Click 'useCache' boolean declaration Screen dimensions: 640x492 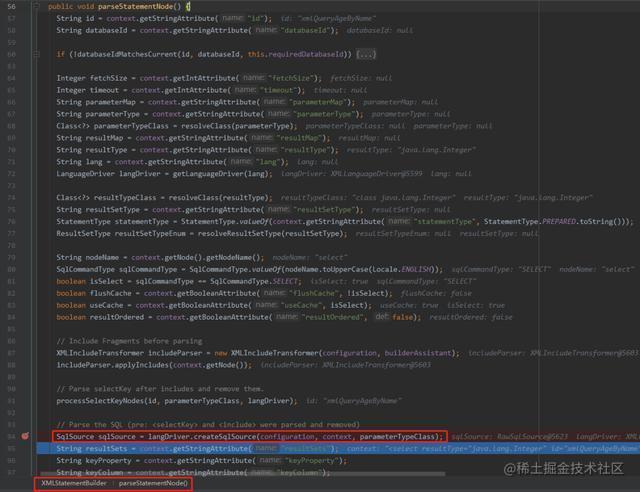coord(106,305)
